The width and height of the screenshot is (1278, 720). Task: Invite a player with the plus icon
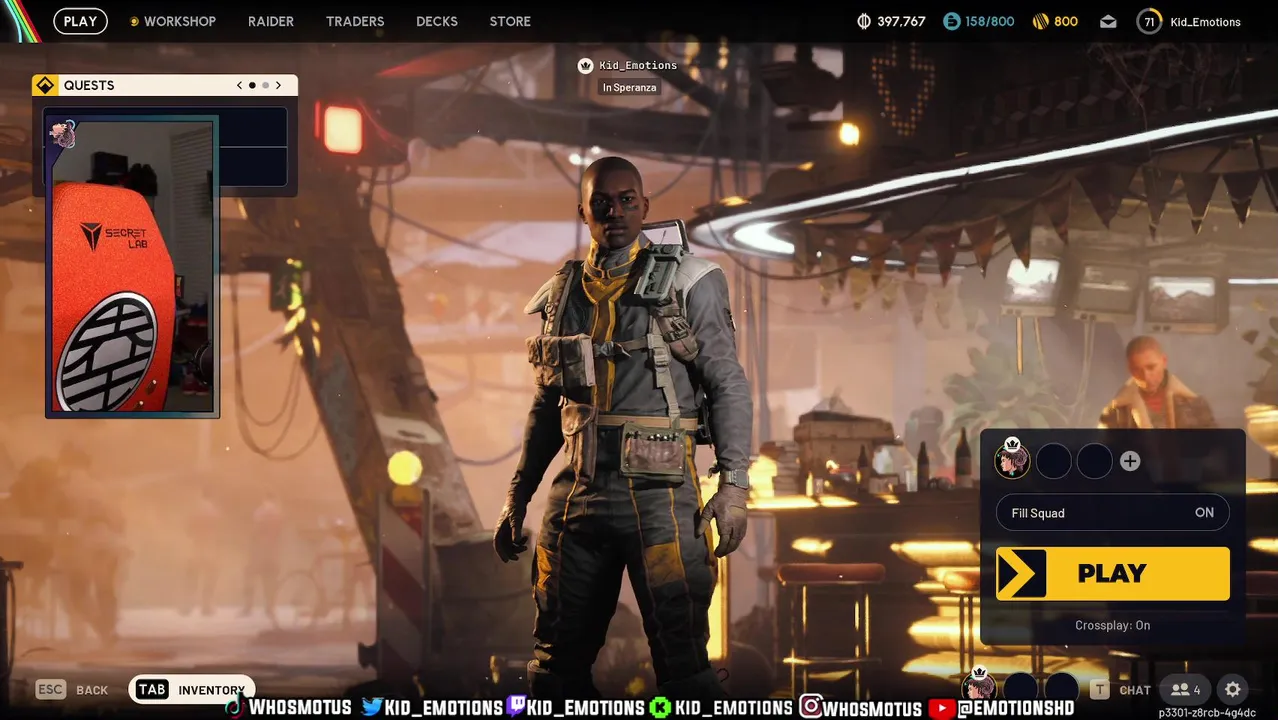click(1130, 461)
